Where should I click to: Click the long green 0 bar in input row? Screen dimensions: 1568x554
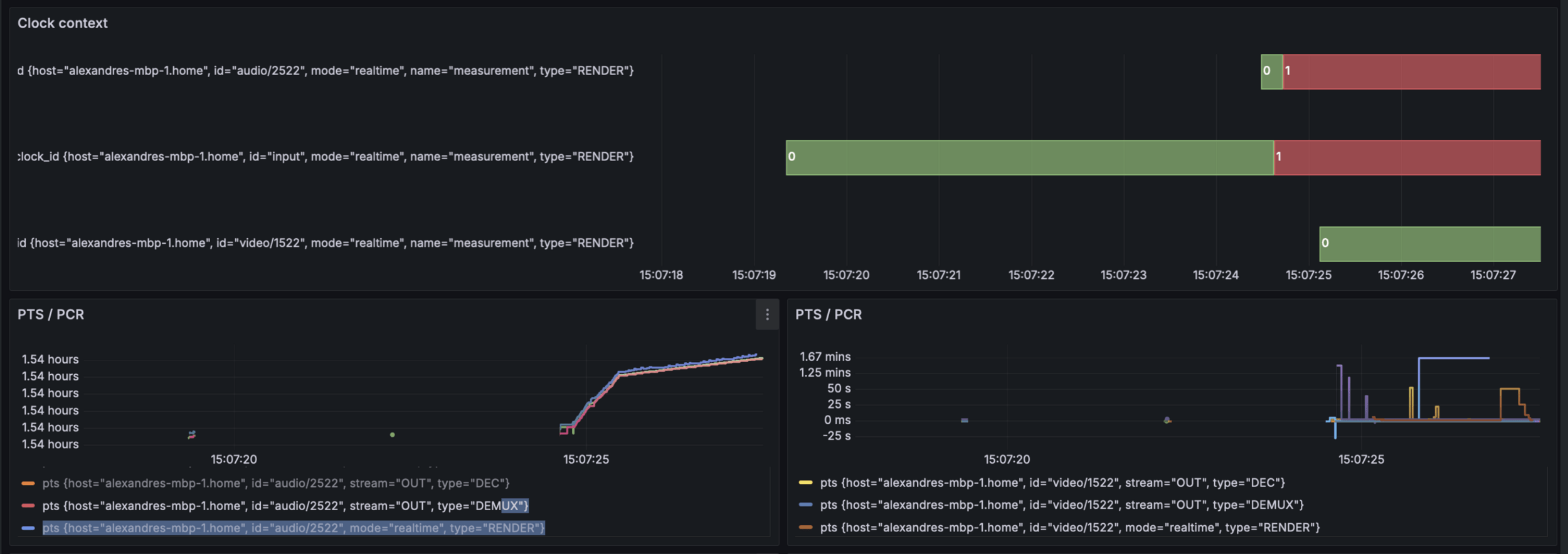pos(1029,157)
